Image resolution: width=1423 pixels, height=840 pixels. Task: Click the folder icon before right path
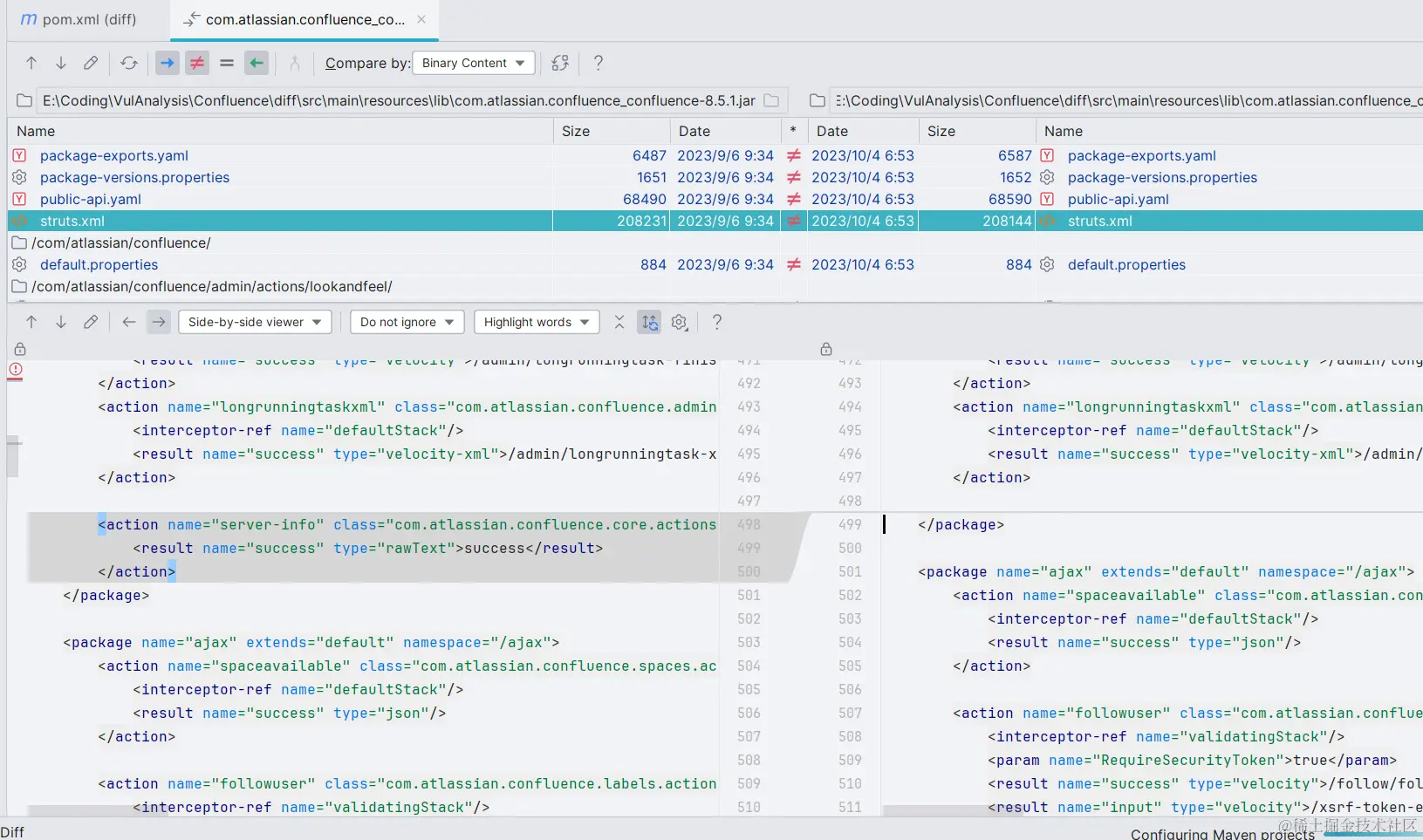coord(818,100)
